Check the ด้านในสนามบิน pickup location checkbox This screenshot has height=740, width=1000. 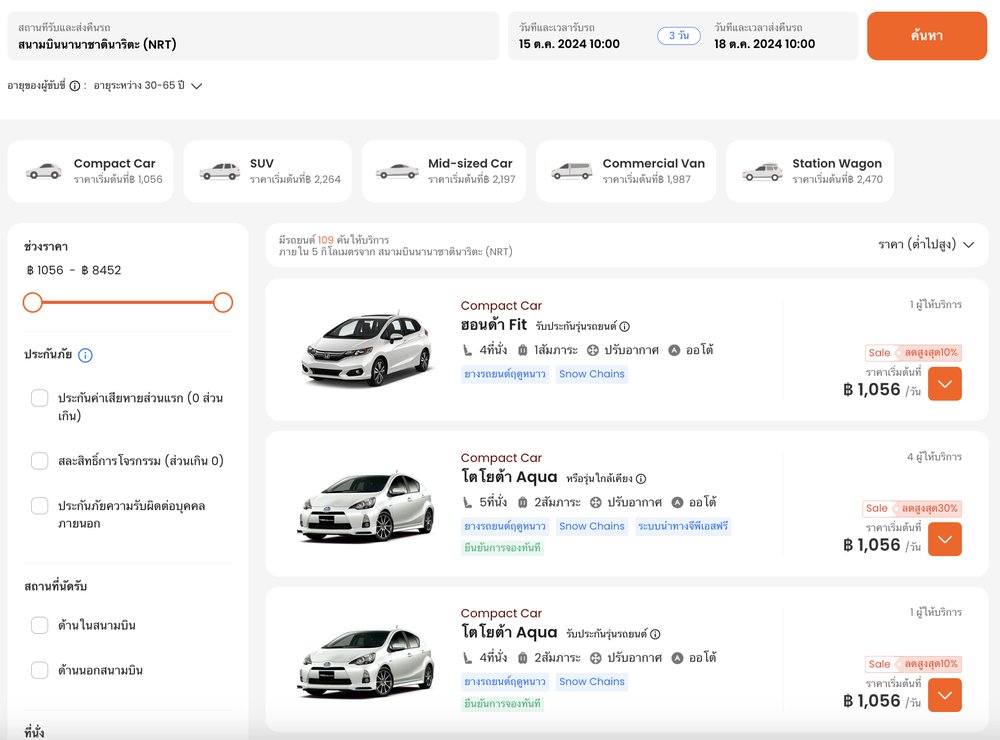click(x=40, y=625)
